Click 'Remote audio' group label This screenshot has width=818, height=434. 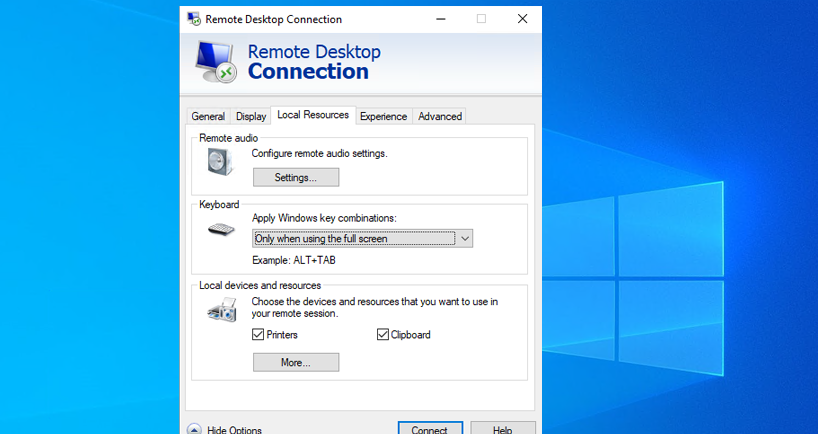tap(228, 138)
